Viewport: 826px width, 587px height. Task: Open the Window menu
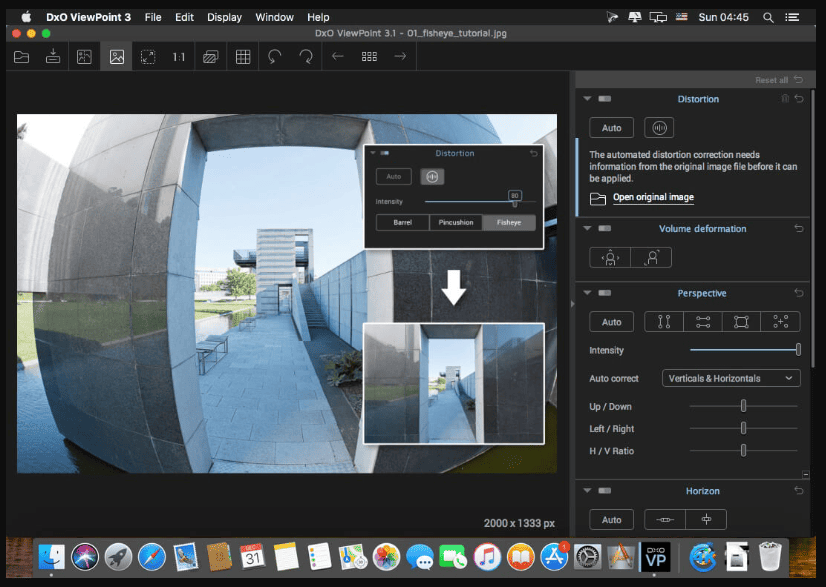(x=274, y=17)
